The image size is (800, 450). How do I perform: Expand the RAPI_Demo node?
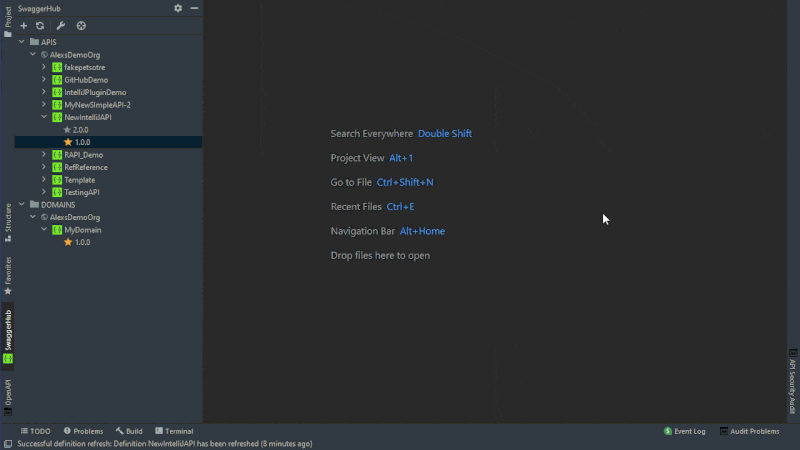tap(44, 155)
